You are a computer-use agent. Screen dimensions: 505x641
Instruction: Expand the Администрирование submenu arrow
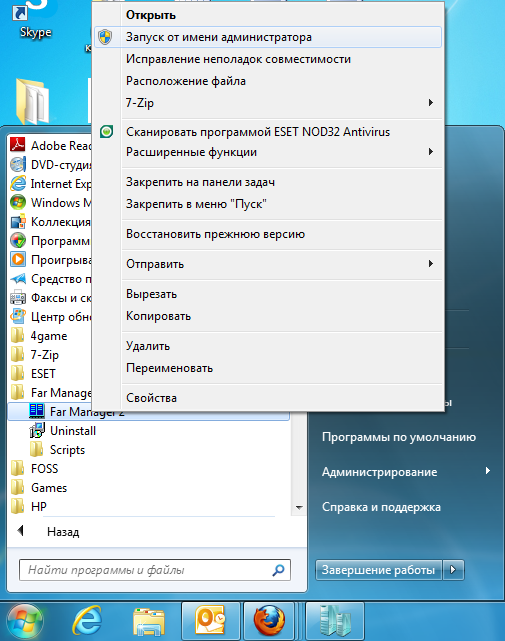(x=487, y=471)
